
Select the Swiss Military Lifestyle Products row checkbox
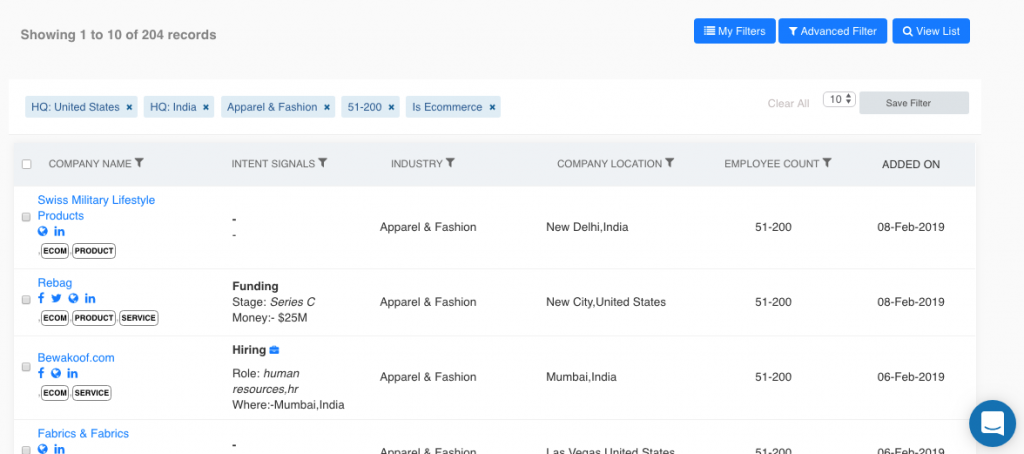coord(26,217)
